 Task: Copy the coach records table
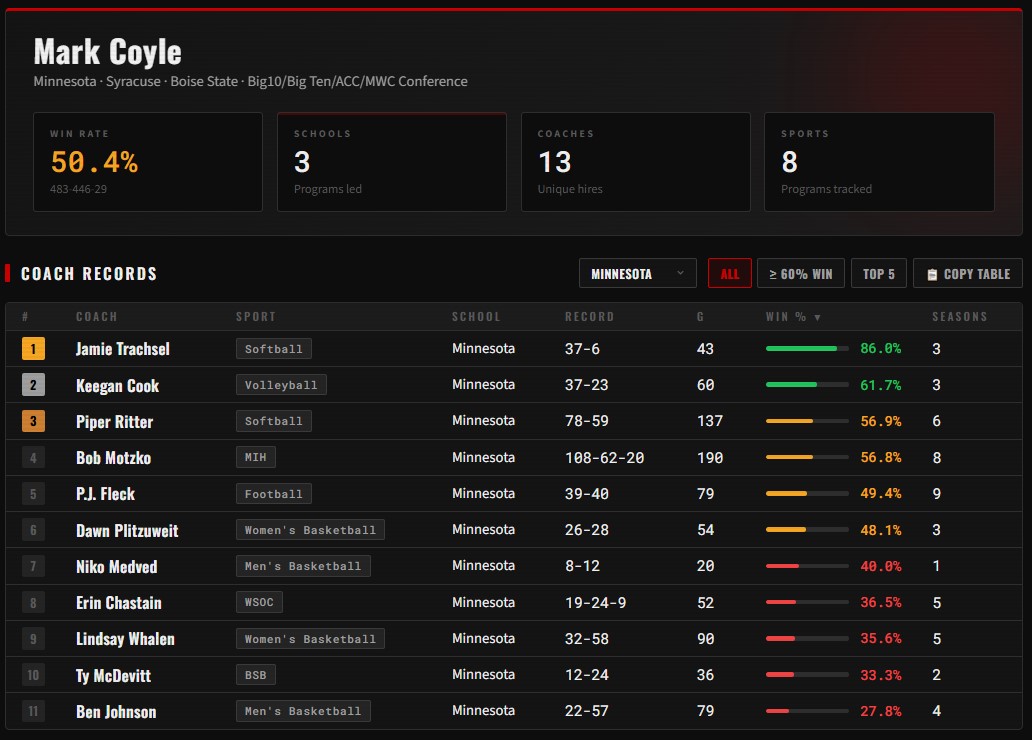pos(968,273)
